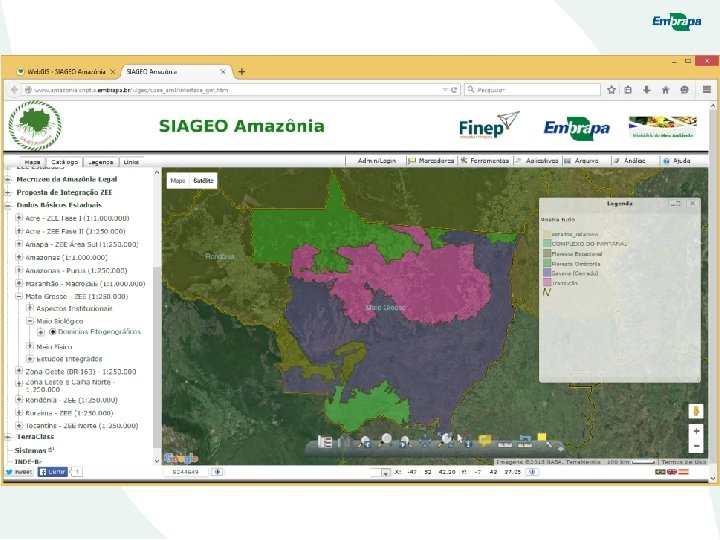Expand Acre - ZEE Fase I node
The height and width of the screenshot is (540, 720).
pos(19,218)
